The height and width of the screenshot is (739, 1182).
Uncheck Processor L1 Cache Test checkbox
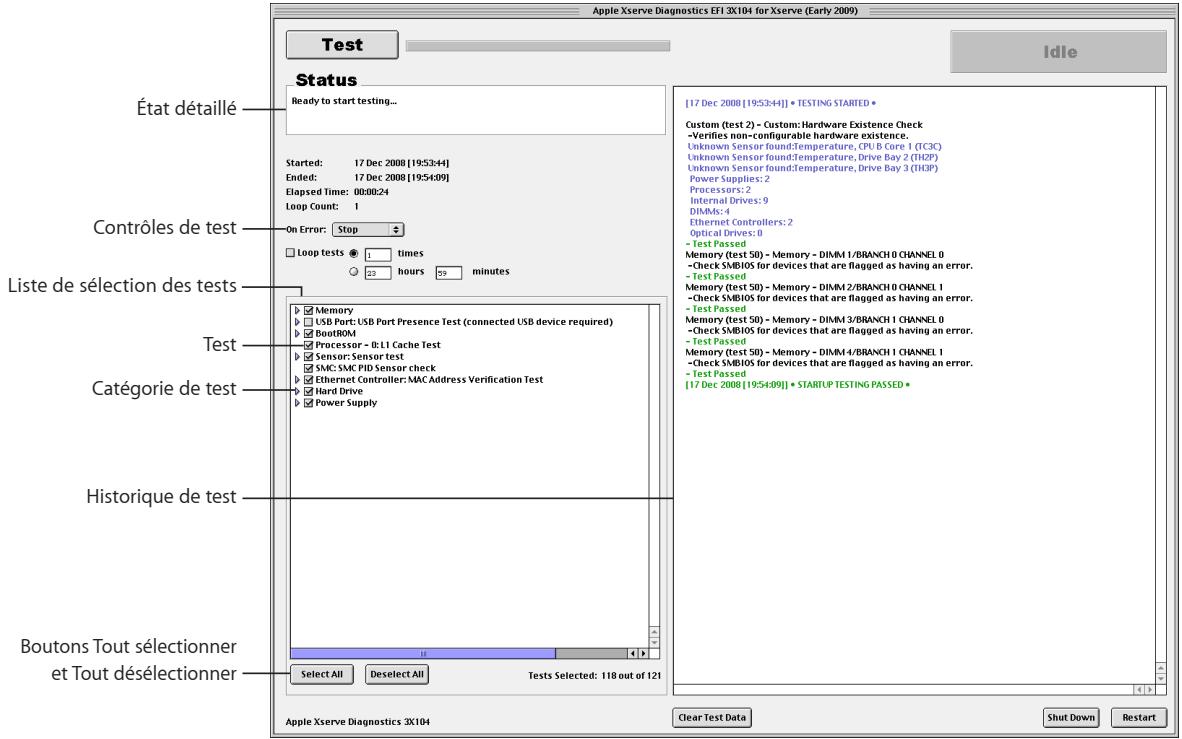pos(308,345)
